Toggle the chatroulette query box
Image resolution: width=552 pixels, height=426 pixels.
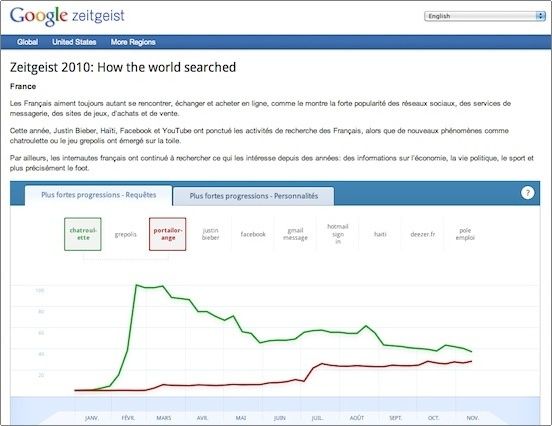point(83,234)
